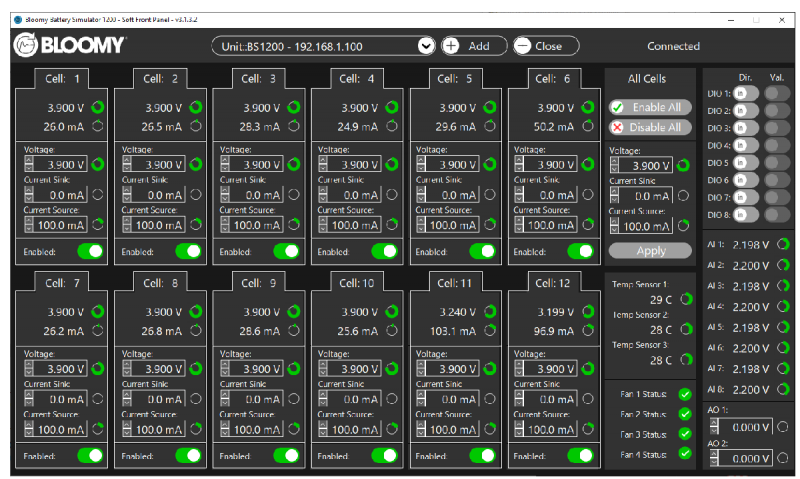Select the Cell: 6 tab
Image resolution: width=800 pixels, height=479 pixels.
click(x=553, y=79)
